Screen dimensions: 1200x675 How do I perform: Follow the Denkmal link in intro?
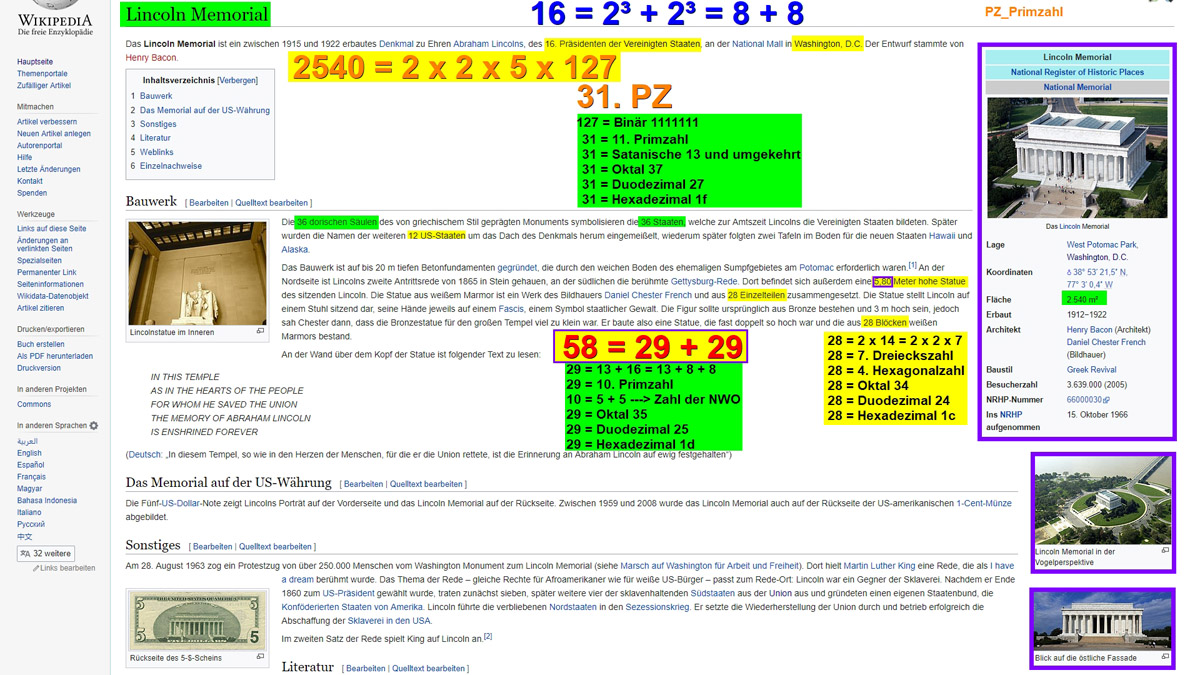pos(396,44)
